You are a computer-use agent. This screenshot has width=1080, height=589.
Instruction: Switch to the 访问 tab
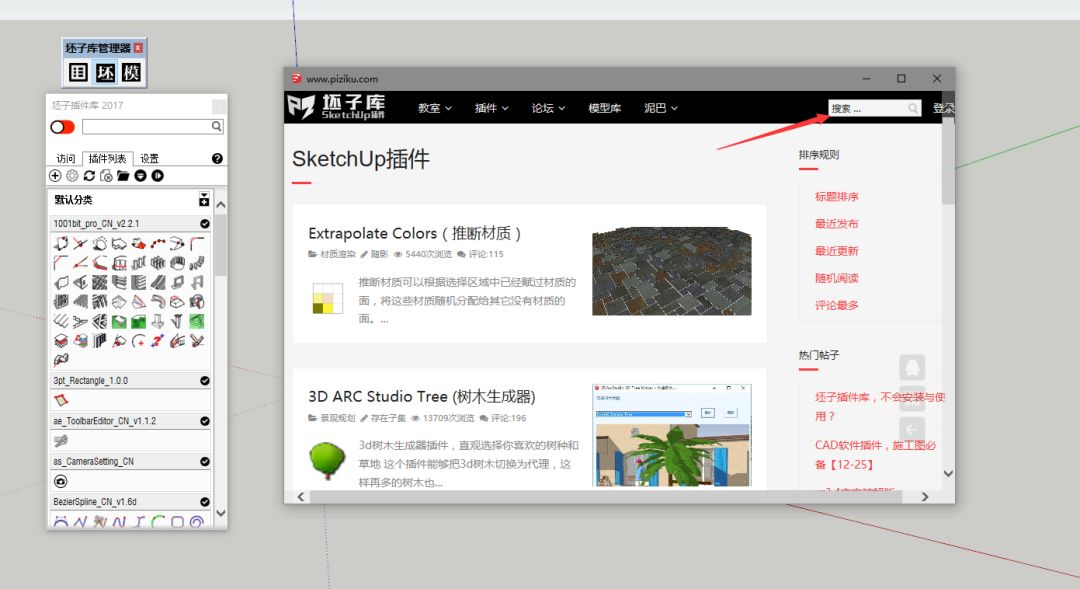coord(66,158)
